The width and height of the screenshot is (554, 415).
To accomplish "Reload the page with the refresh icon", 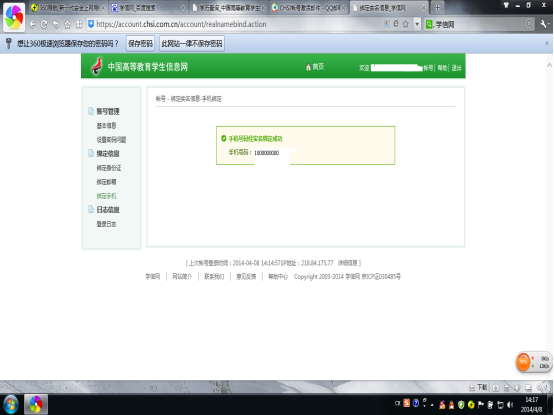I will pyautogui.click(x=44, y=24).
